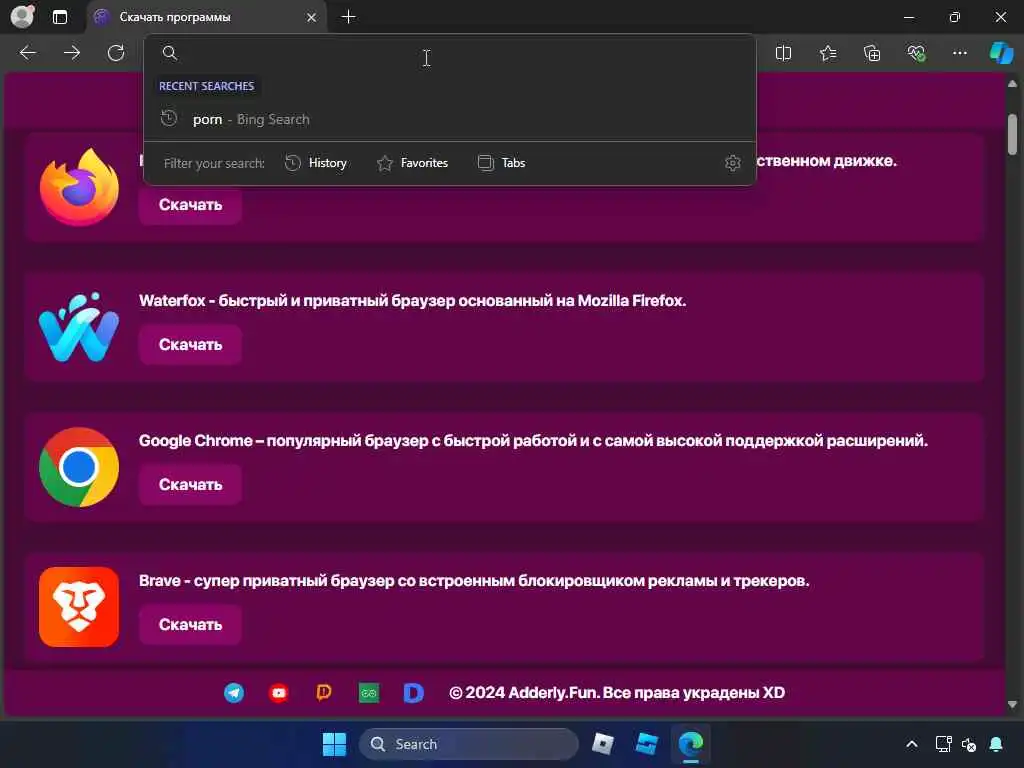Open the YouTube link in footer
This screenshot has width=1024, height=768.
click(279, 693)
